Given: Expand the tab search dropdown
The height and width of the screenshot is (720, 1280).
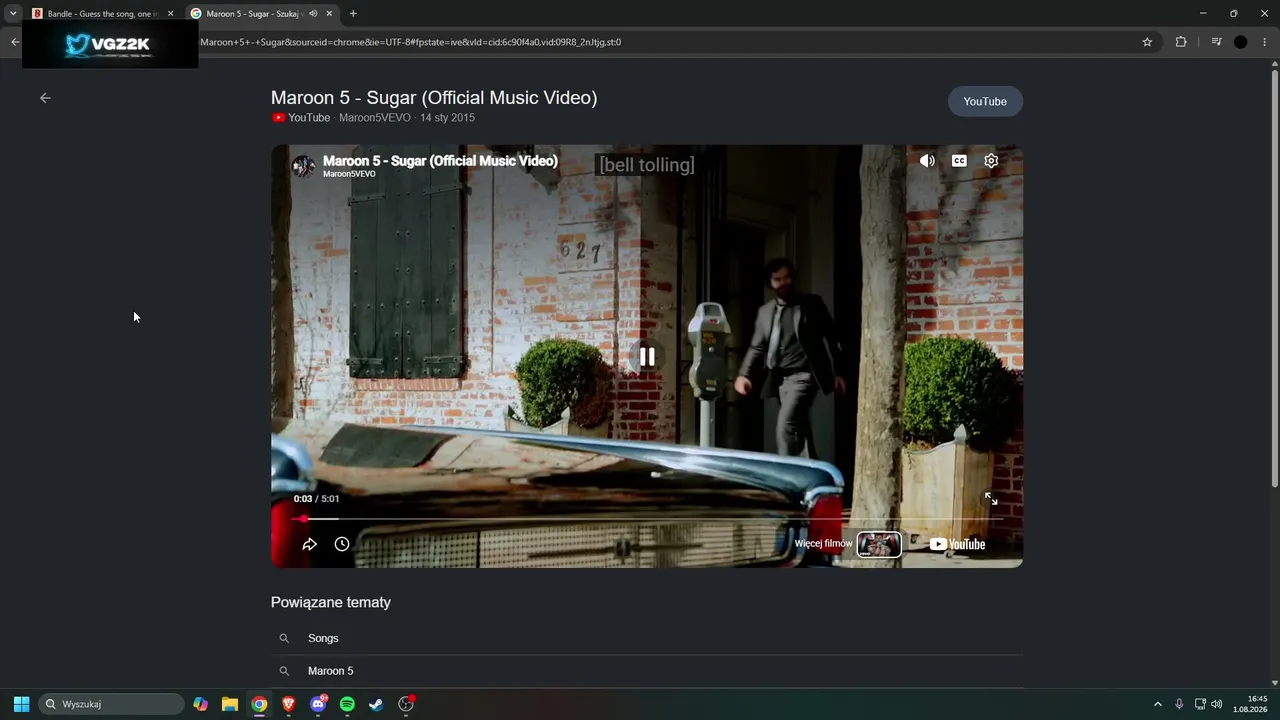Looking at the screenshot, I should [x=13, y=14].
